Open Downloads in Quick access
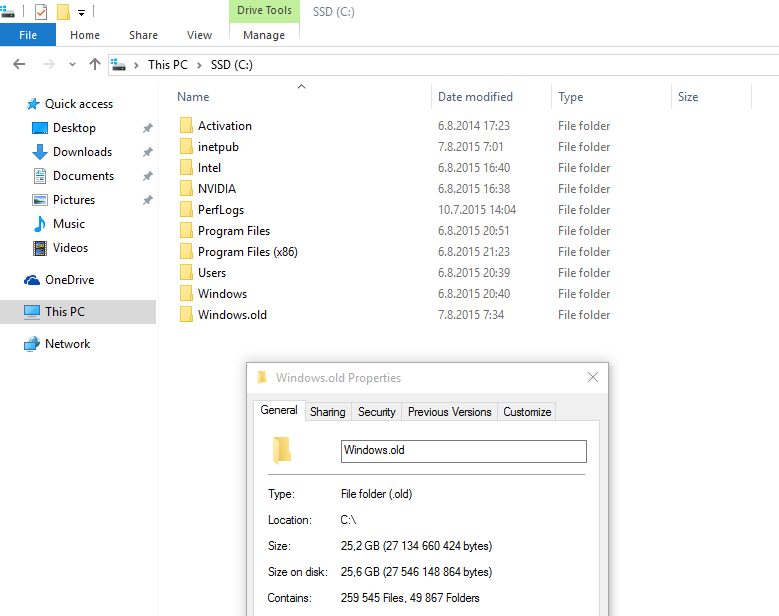The image size is (779, 616). 82,152
